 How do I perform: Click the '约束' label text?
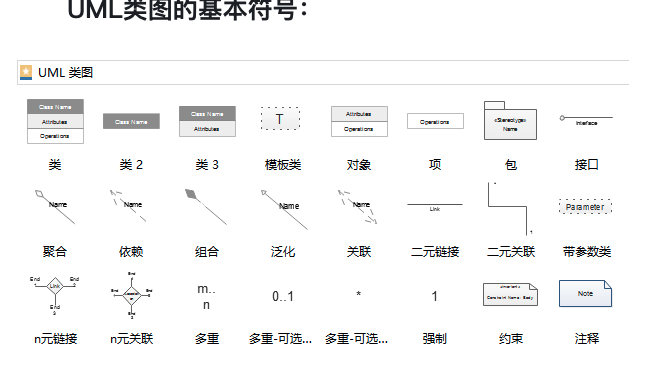point(511,339)
